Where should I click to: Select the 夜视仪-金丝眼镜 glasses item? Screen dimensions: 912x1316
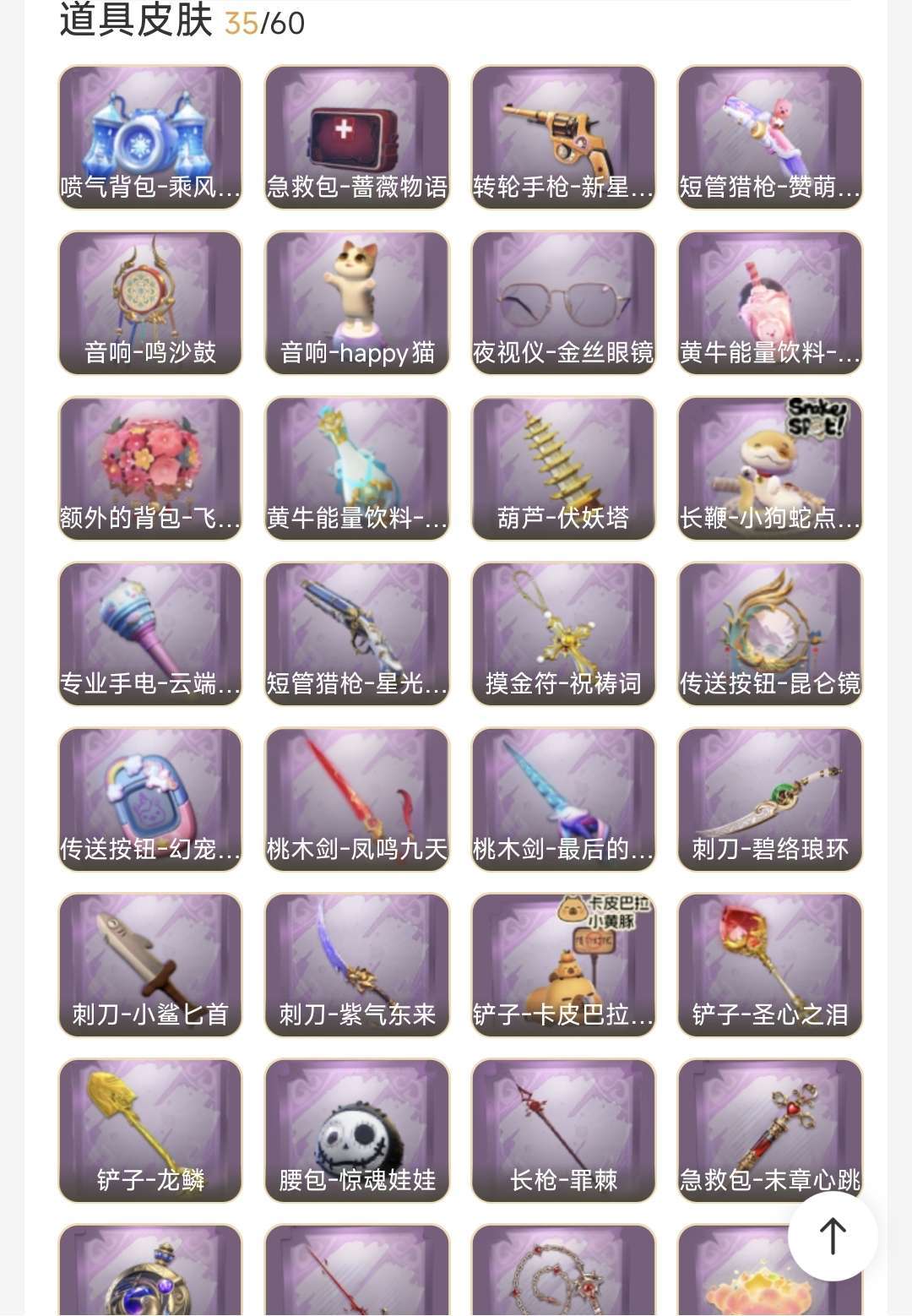click(x=563, y=302)
